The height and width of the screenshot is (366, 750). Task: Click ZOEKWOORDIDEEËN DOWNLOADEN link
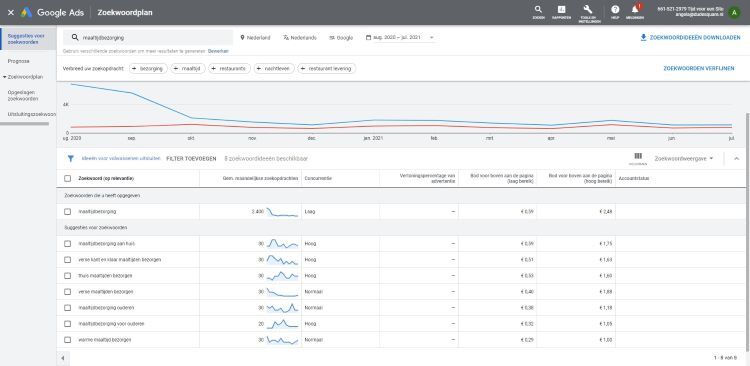[x=690, y=38]
